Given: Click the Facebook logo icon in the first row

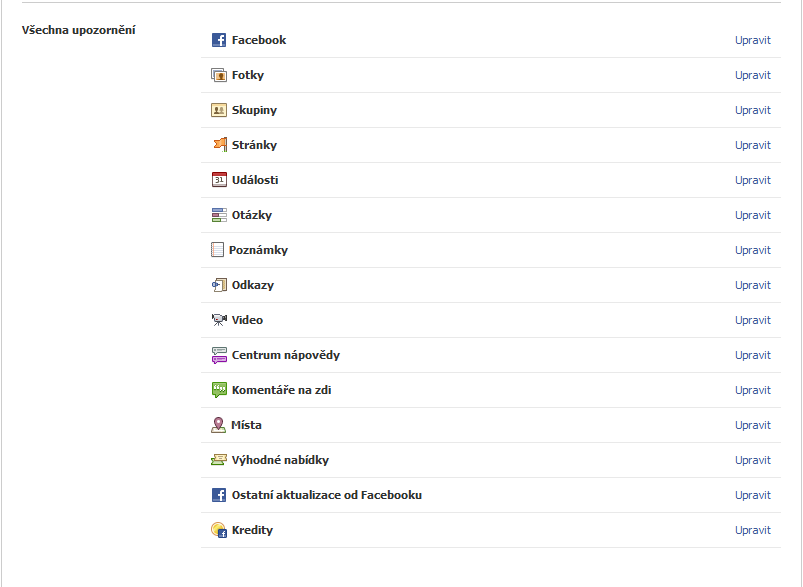Looking at the screenshot, I should point(219,40).
